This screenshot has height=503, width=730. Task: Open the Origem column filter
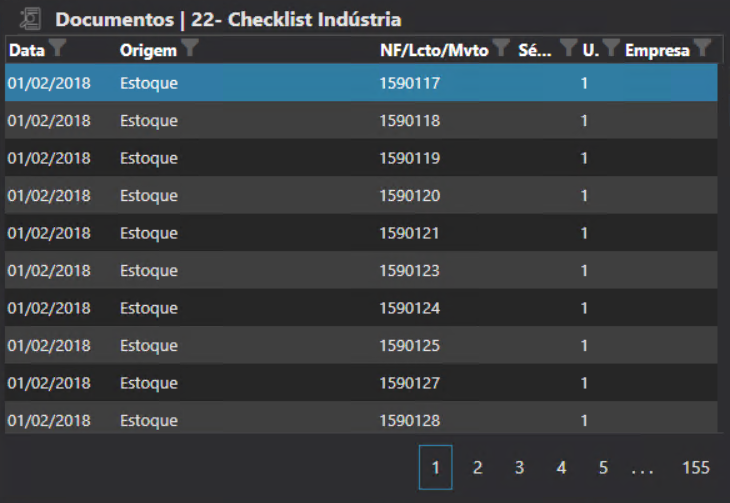point(189,47)
